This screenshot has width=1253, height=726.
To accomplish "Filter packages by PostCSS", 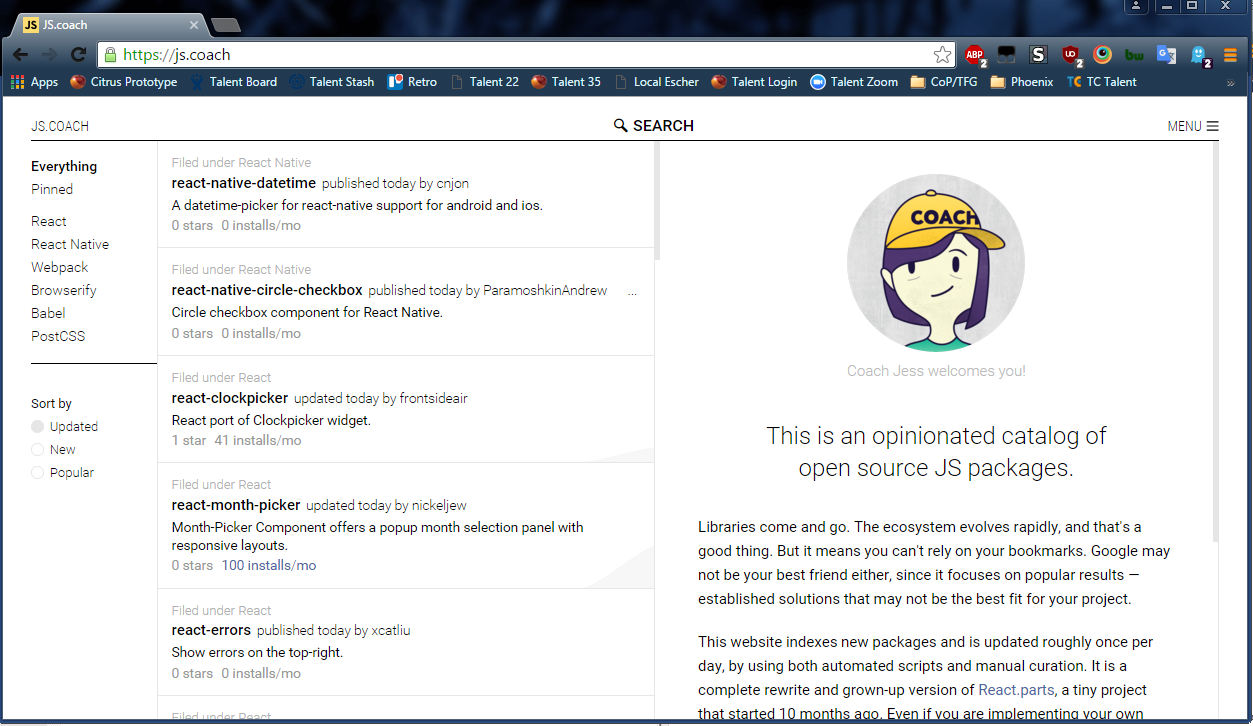I will [x=58, y=336].
